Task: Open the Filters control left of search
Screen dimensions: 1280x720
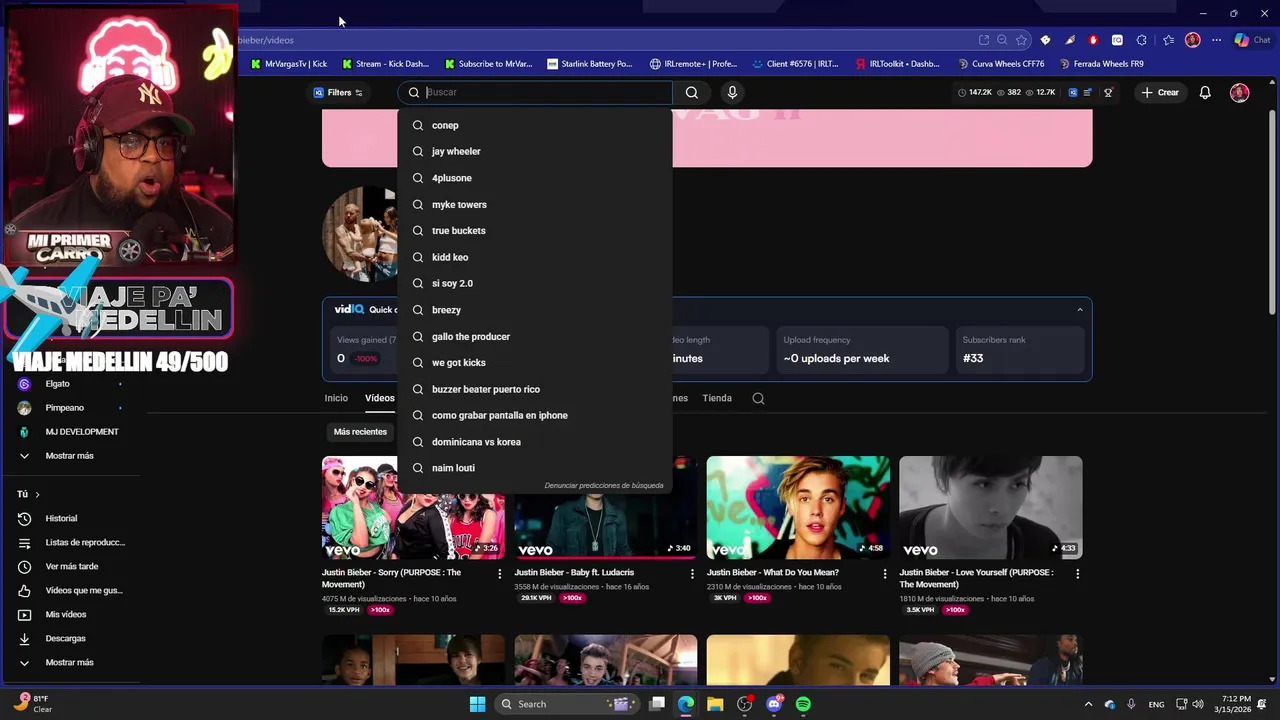Action: pos(338,92)
